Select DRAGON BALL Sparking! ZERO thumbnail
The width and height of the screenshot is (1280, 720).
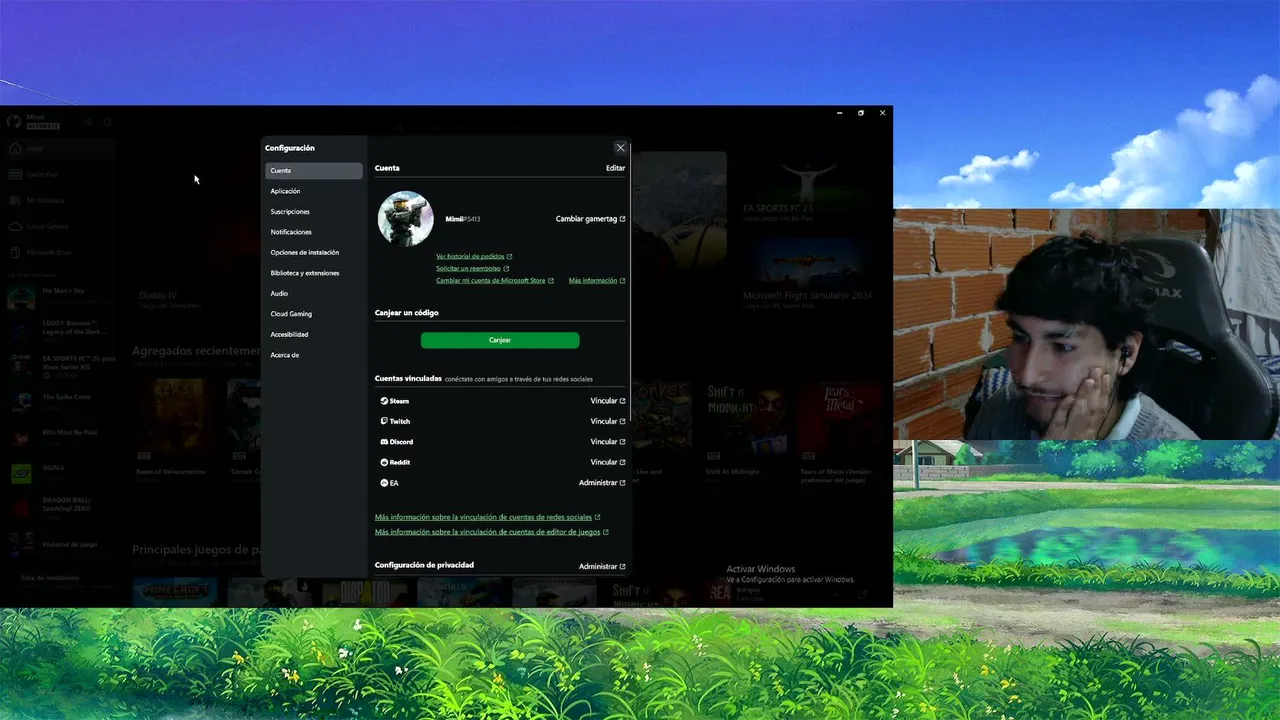(21, 506)
